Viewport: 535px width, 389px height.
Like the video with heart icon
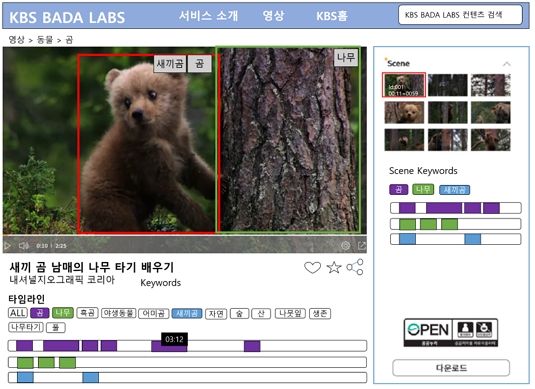313,268
